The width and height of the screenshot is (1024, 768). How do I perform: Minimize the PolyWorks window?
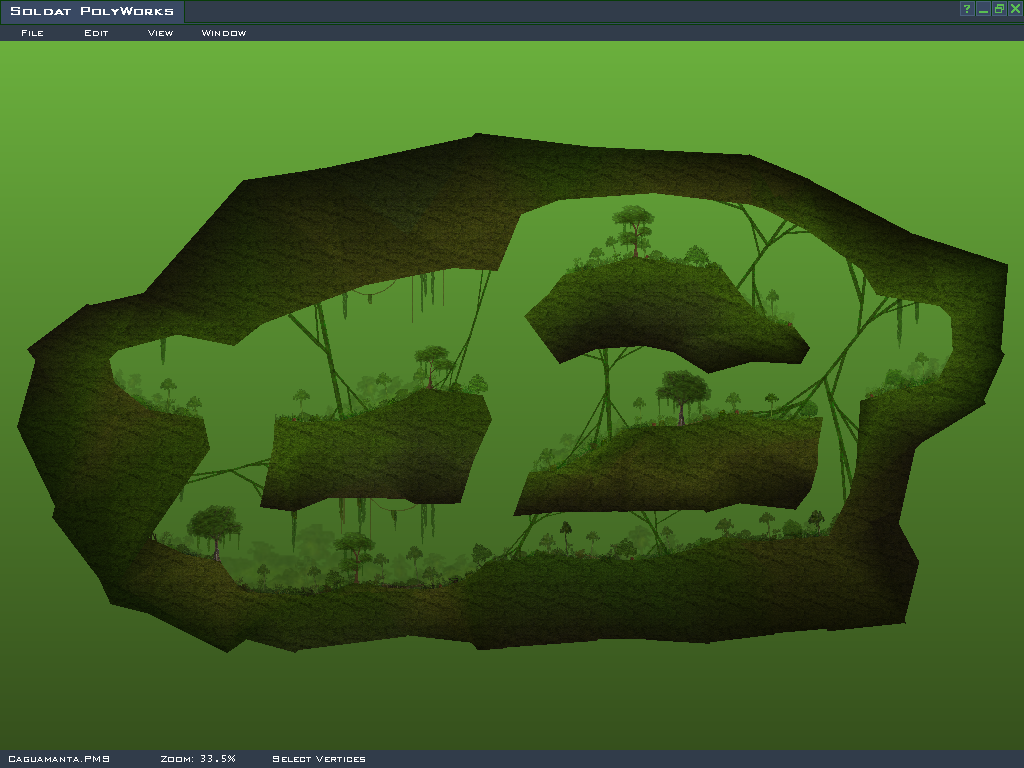pyautogui.click(x=983, y=9)
